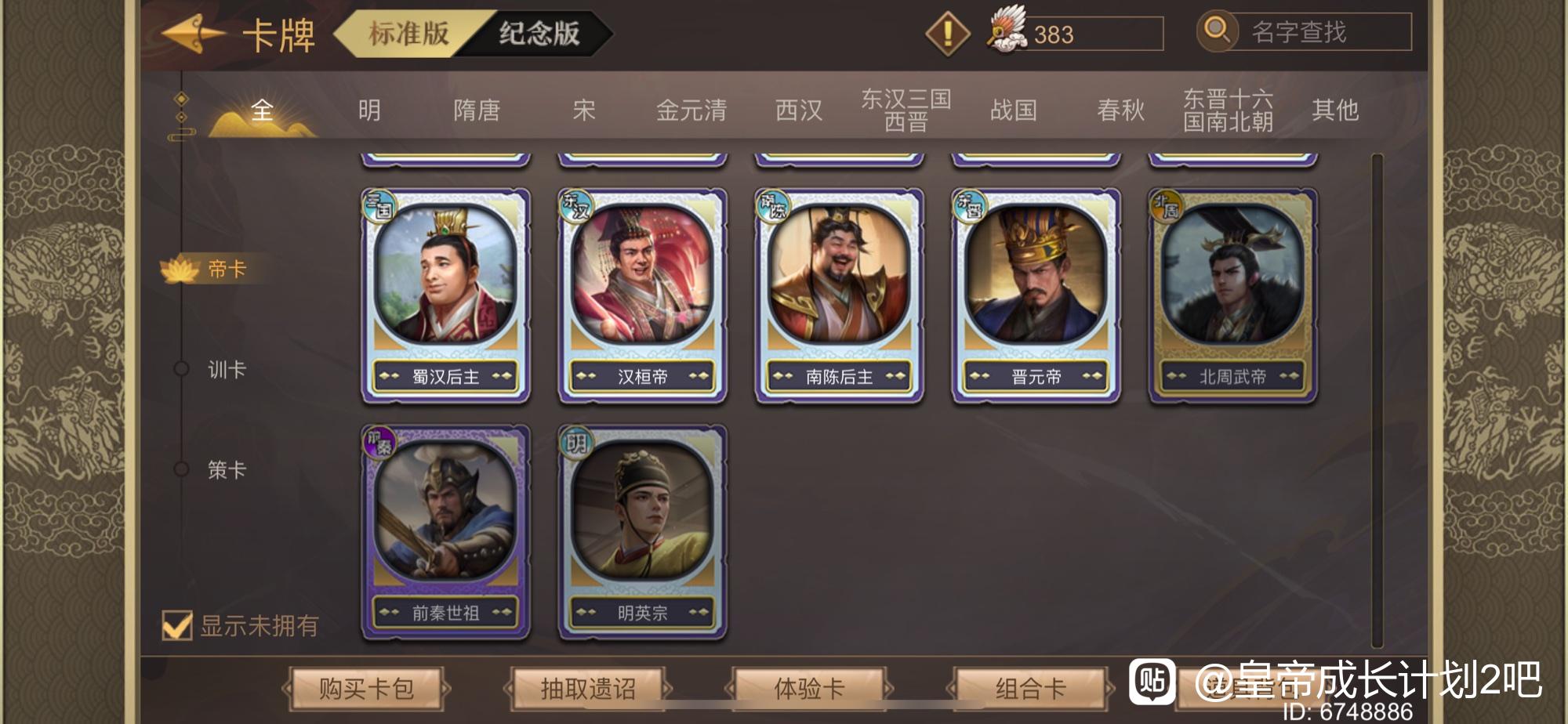The width and height of the screenshot is (1568, 724).
Task: Select 标准版 edition toggle
Action: [408, 33]
